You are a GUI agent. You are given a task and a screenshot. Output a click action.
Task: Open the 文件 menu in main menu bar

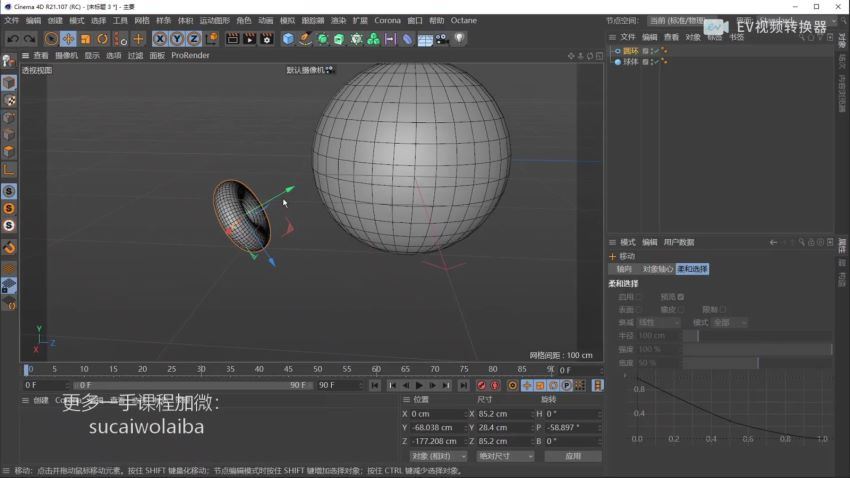click(x=11, y=21)
